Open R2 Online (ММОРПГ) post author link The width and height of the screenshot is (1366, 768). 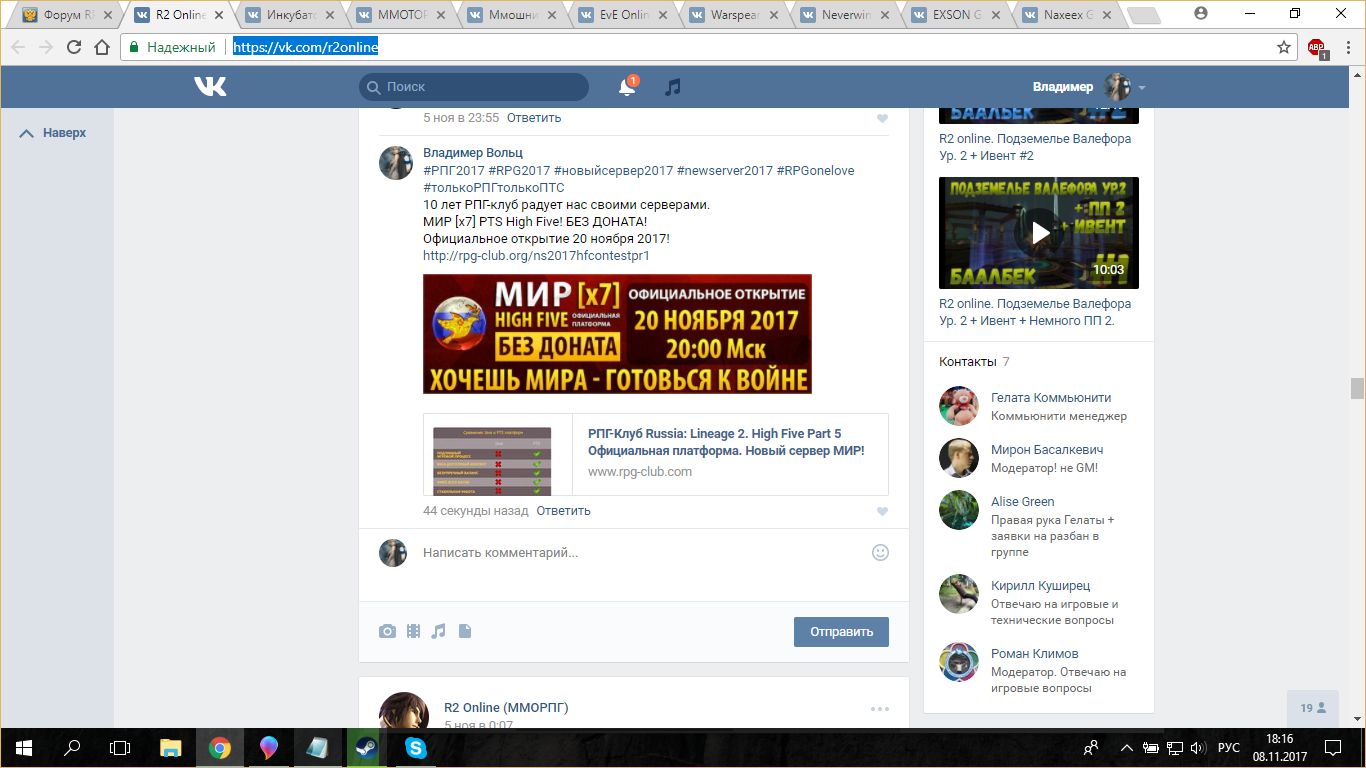506,708
